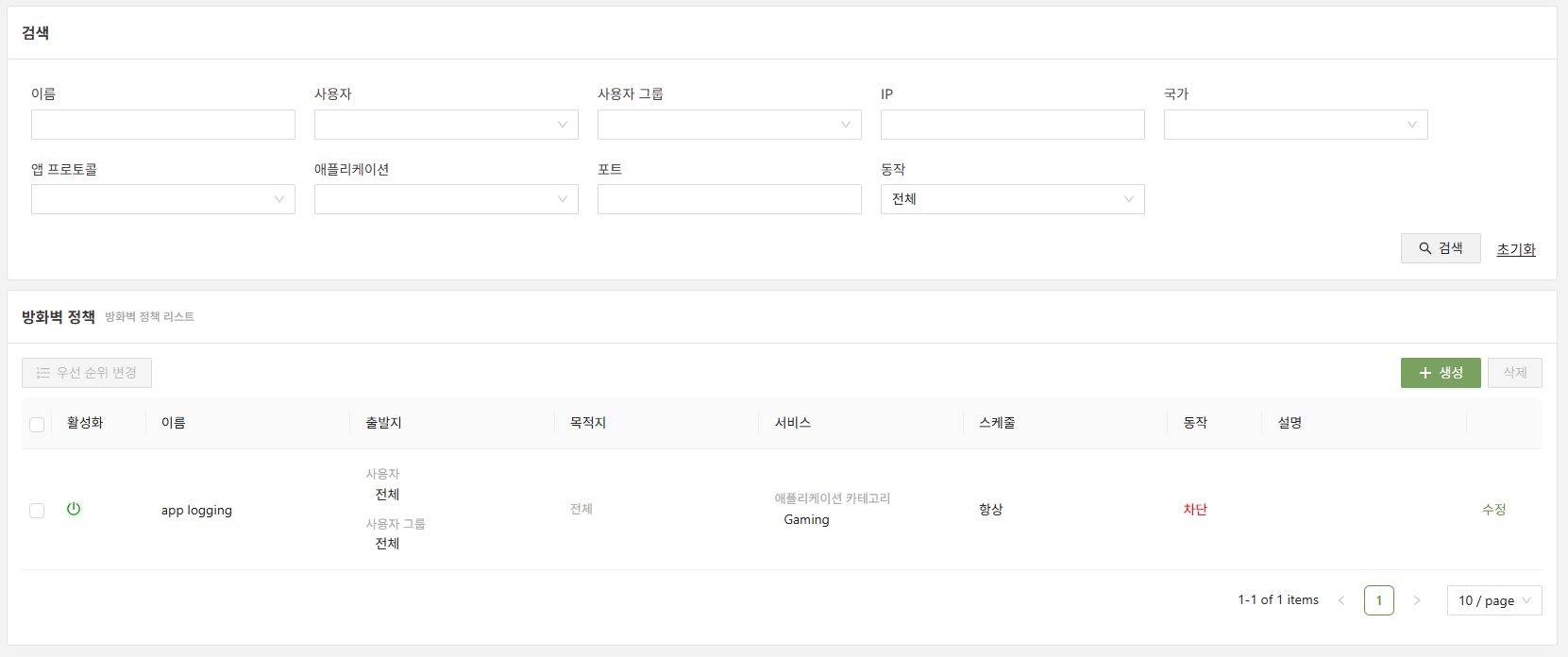Click the 초기화 reset link
Screen dimensions: 1568x657
tap(1515, 249)
